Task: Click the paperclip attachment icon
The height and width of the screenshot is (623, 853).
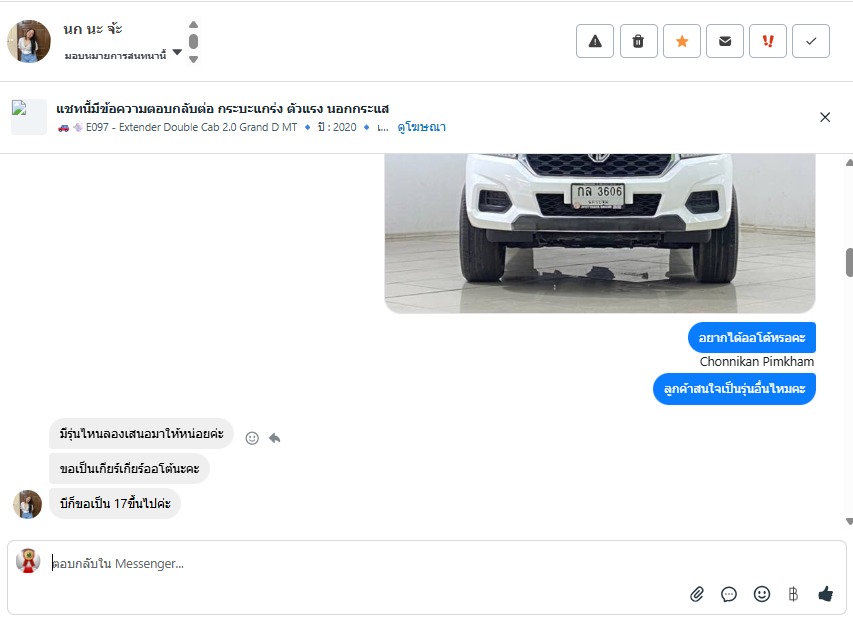Action: (x=697, y=594)
